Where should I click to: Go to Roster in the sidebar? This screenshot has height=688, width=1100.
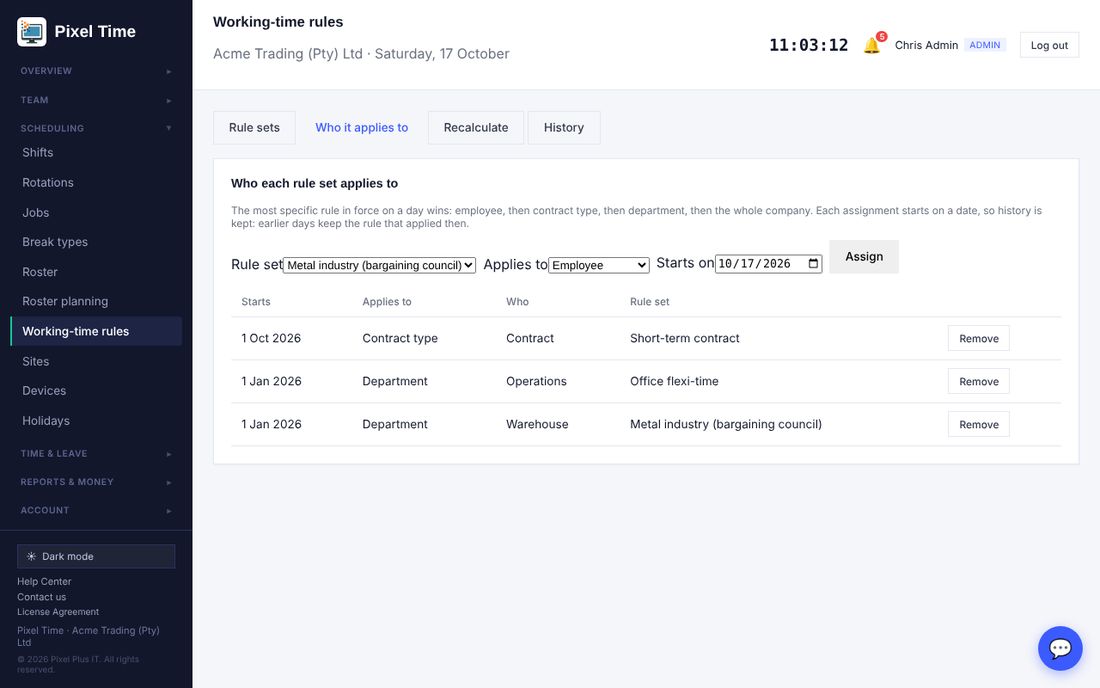[96, 272]
